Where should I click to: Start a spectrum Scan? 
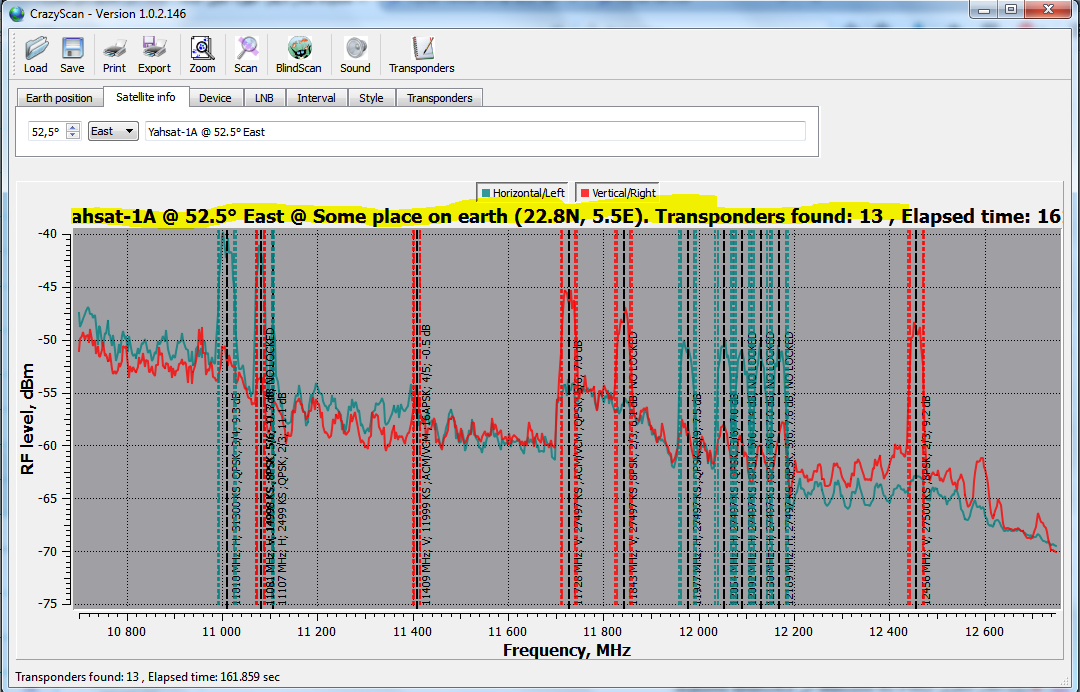246,54
